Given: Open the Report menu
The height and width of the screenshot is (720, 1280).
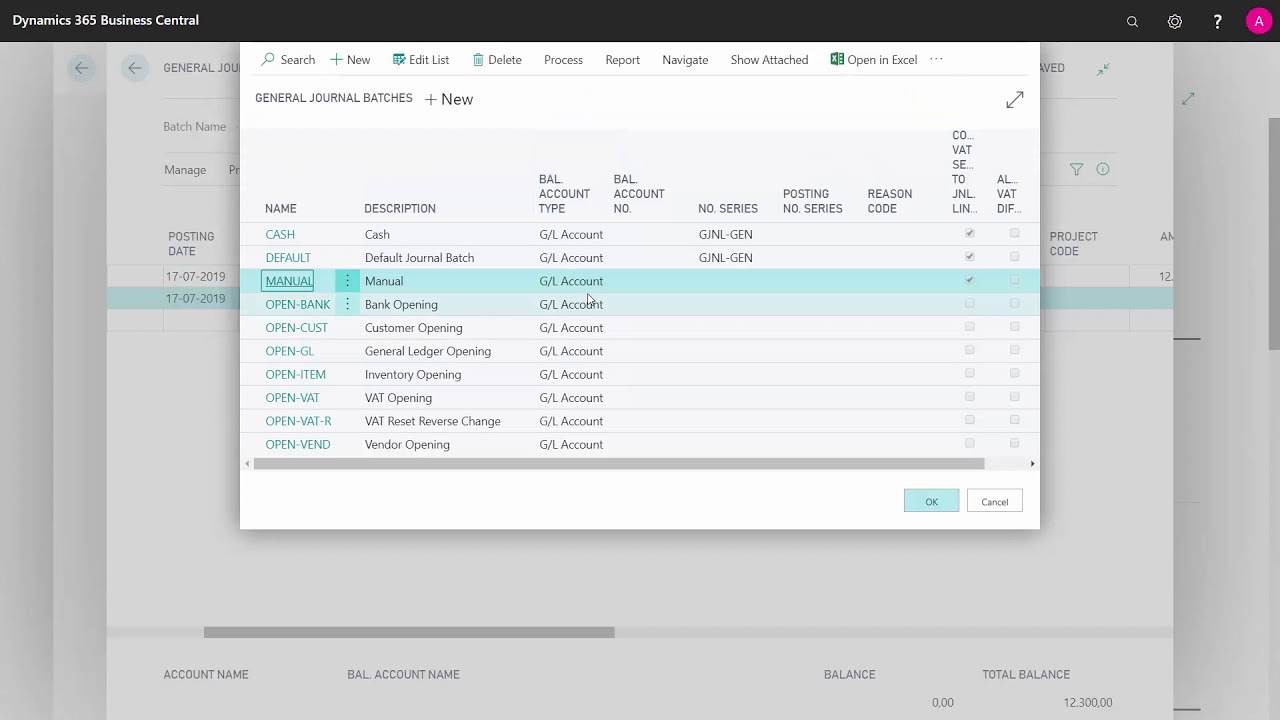Looking at the screenshot, I should coord(622,60).
